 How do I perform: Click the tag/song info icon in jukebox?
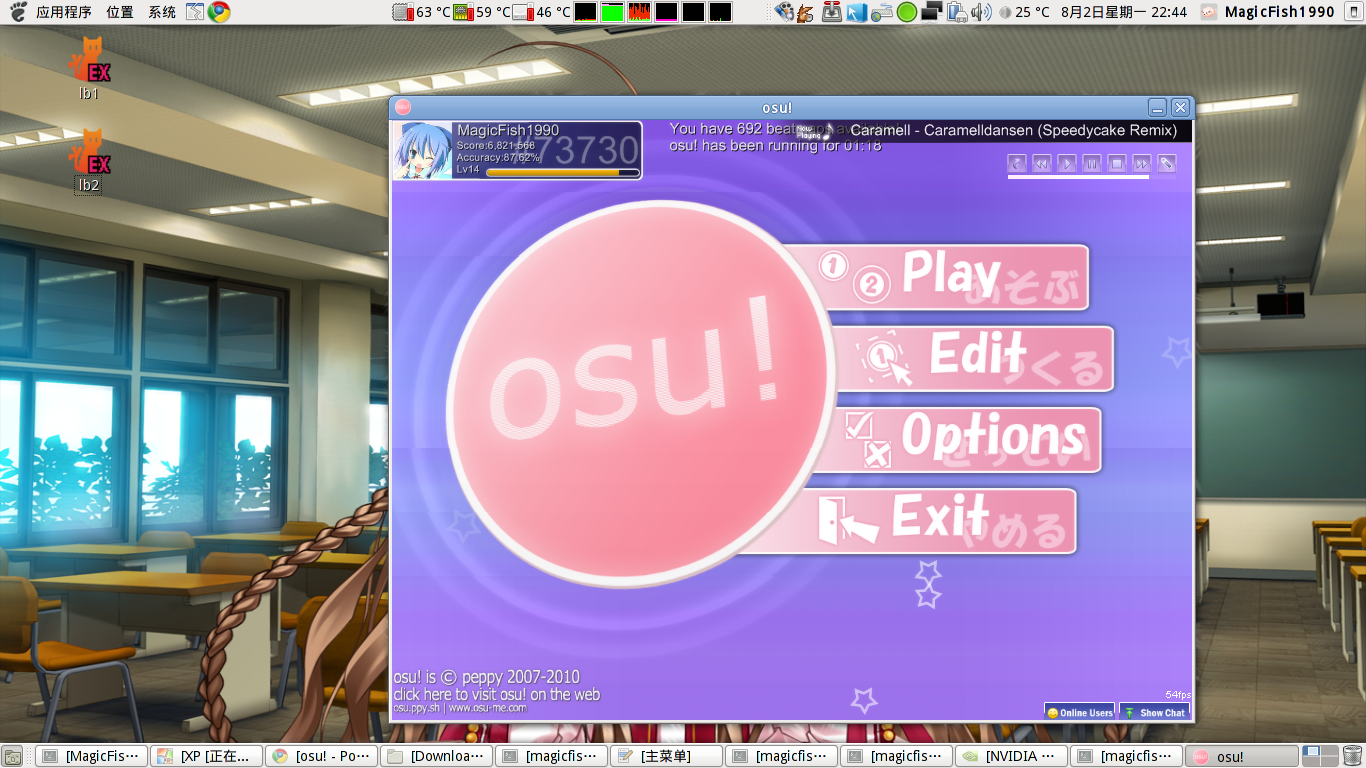click(1167, 163)
